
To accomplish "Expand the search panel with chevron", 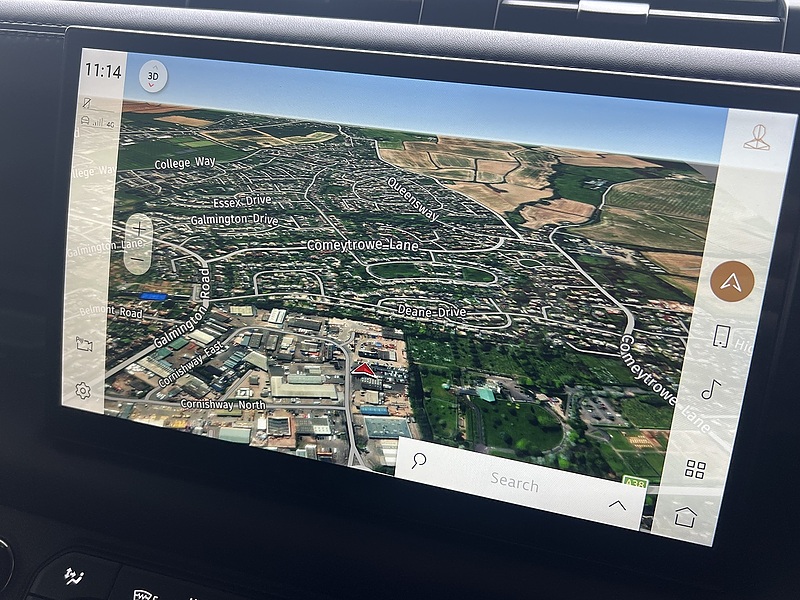I will [x=617, y=504].
